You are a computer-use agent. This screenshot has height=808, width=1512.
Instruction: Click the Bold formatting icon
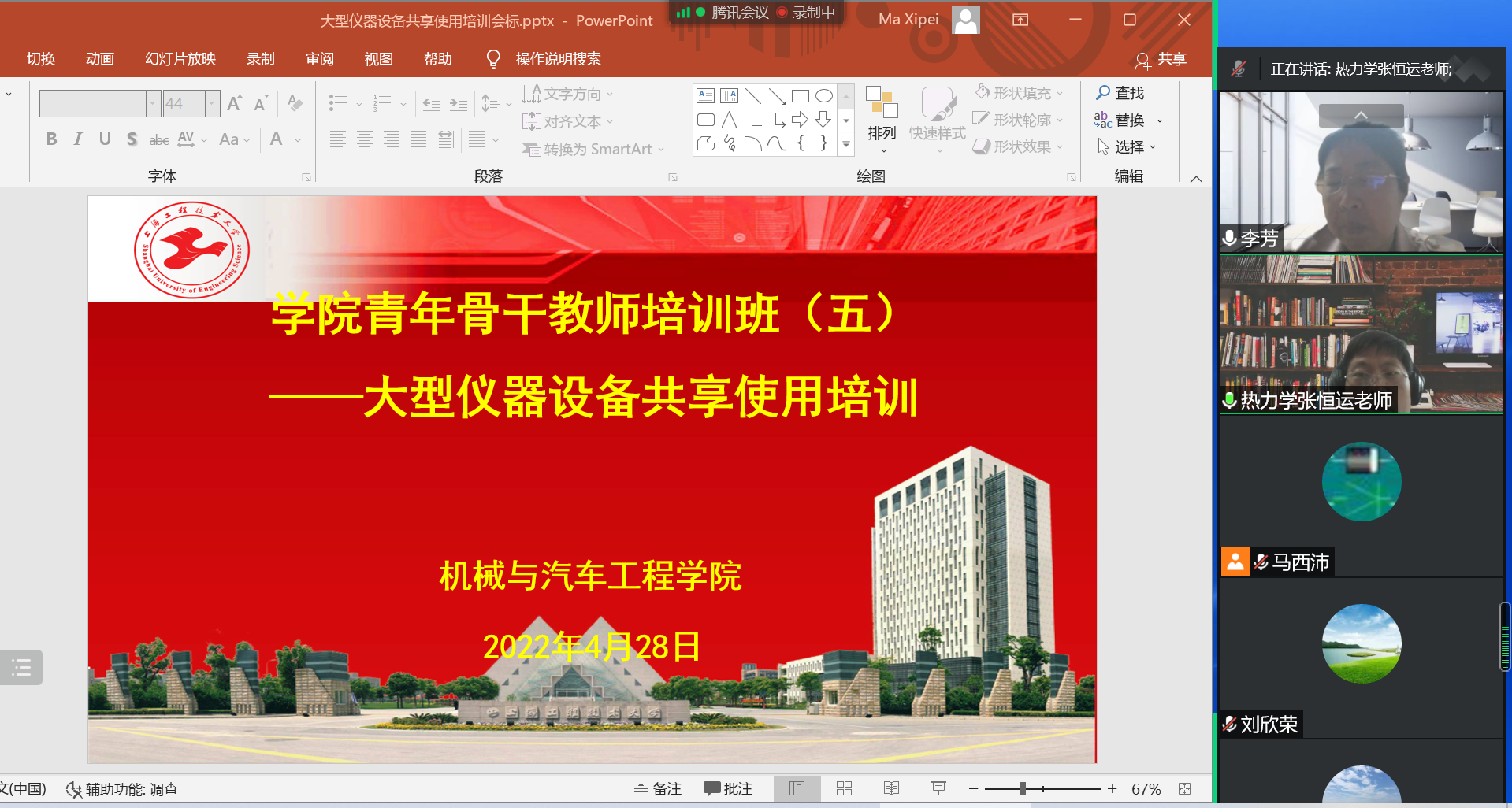pos(52,139)
